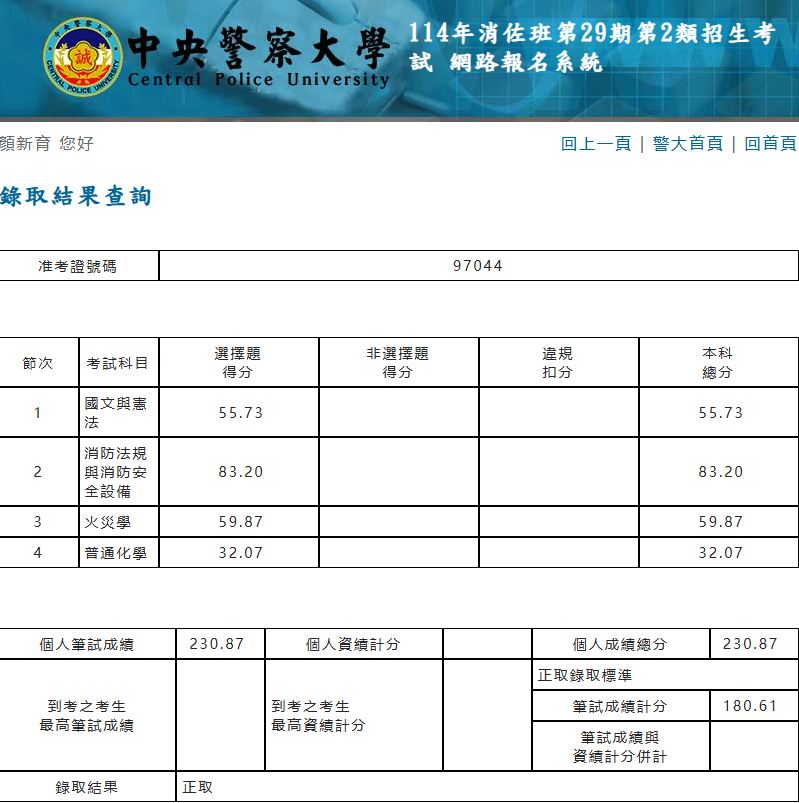Click the 本科總分 column header

click(x=718, y=363)
